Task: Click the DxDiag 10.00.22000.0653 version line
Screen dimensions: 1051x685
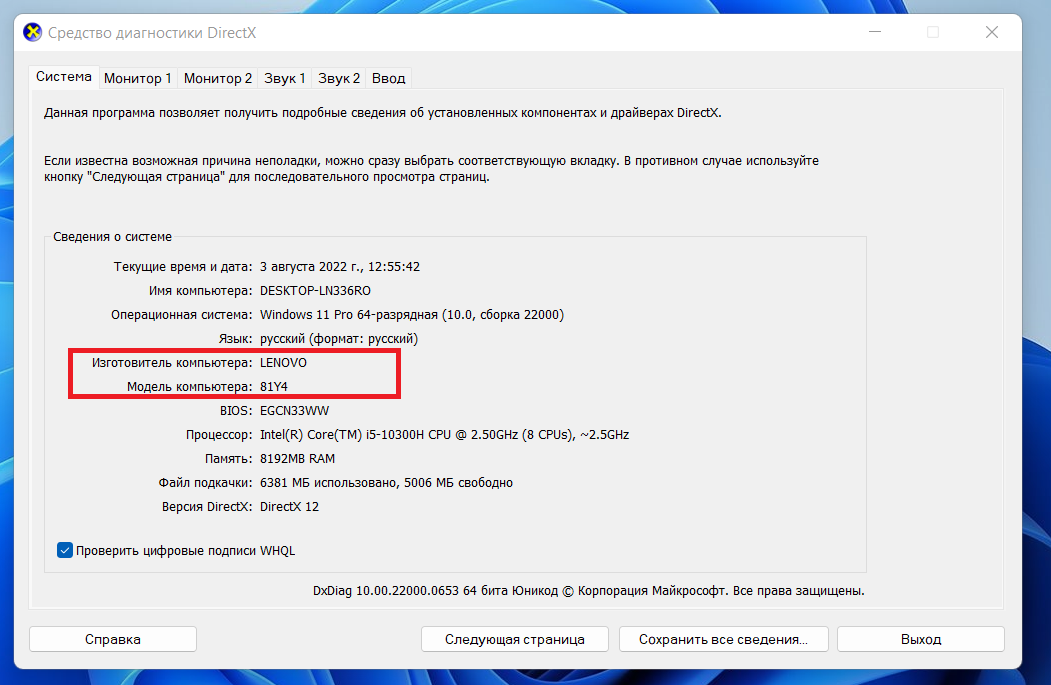Action: 589,591
